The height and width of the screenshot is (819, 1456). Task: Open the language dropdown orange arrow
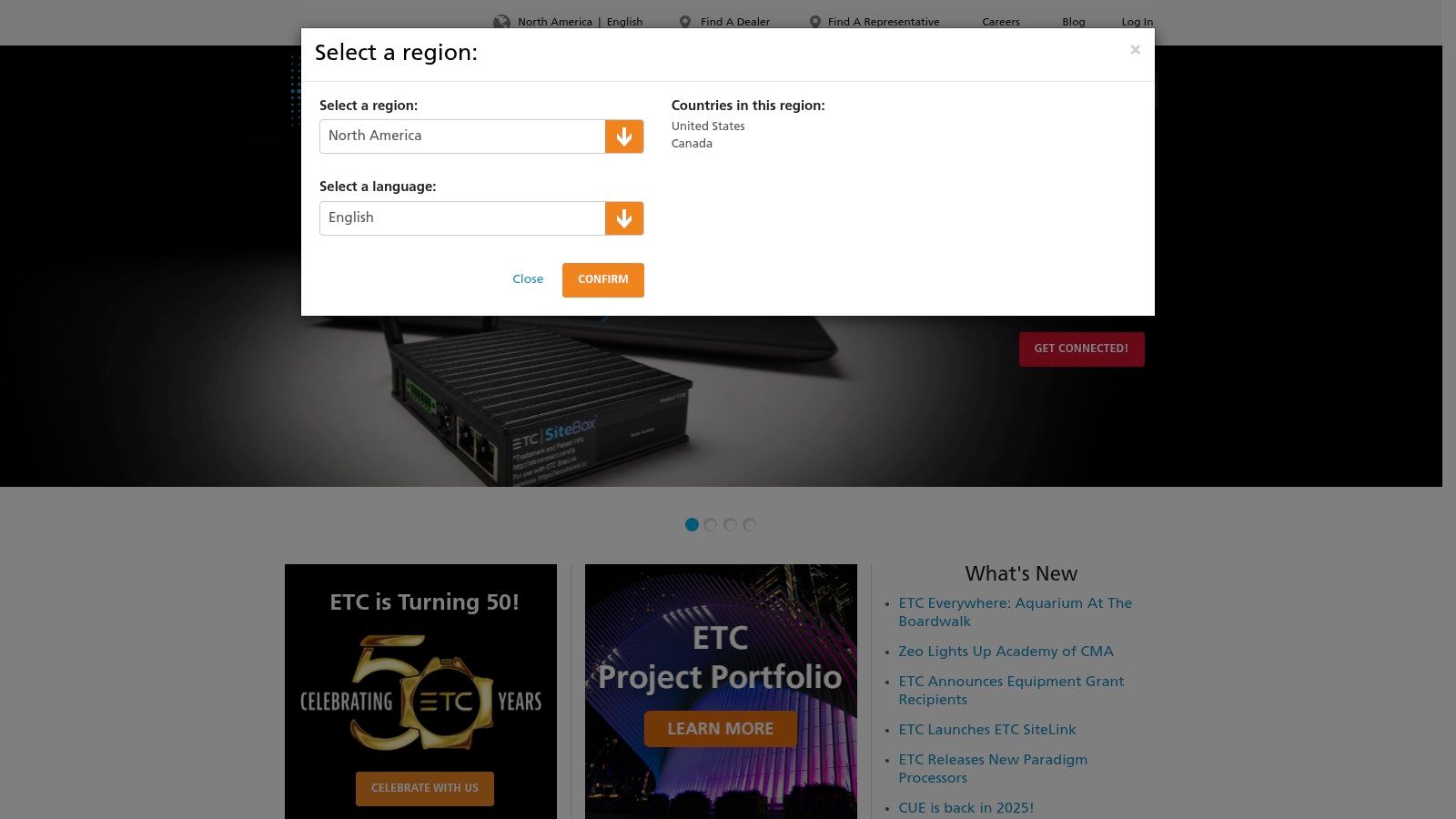point(624,218)
